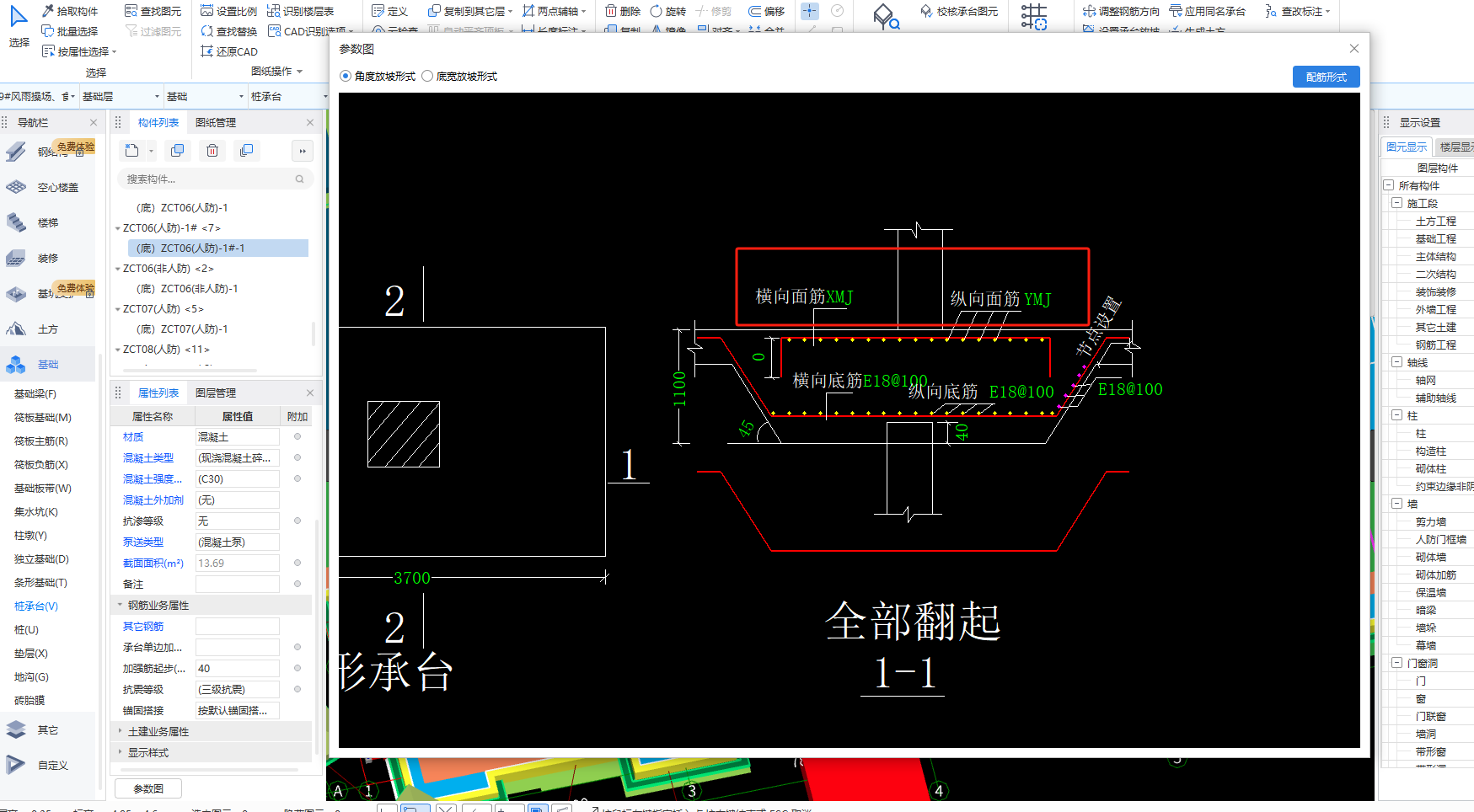Switch to the 图纸管理 tab

(216, 123)
